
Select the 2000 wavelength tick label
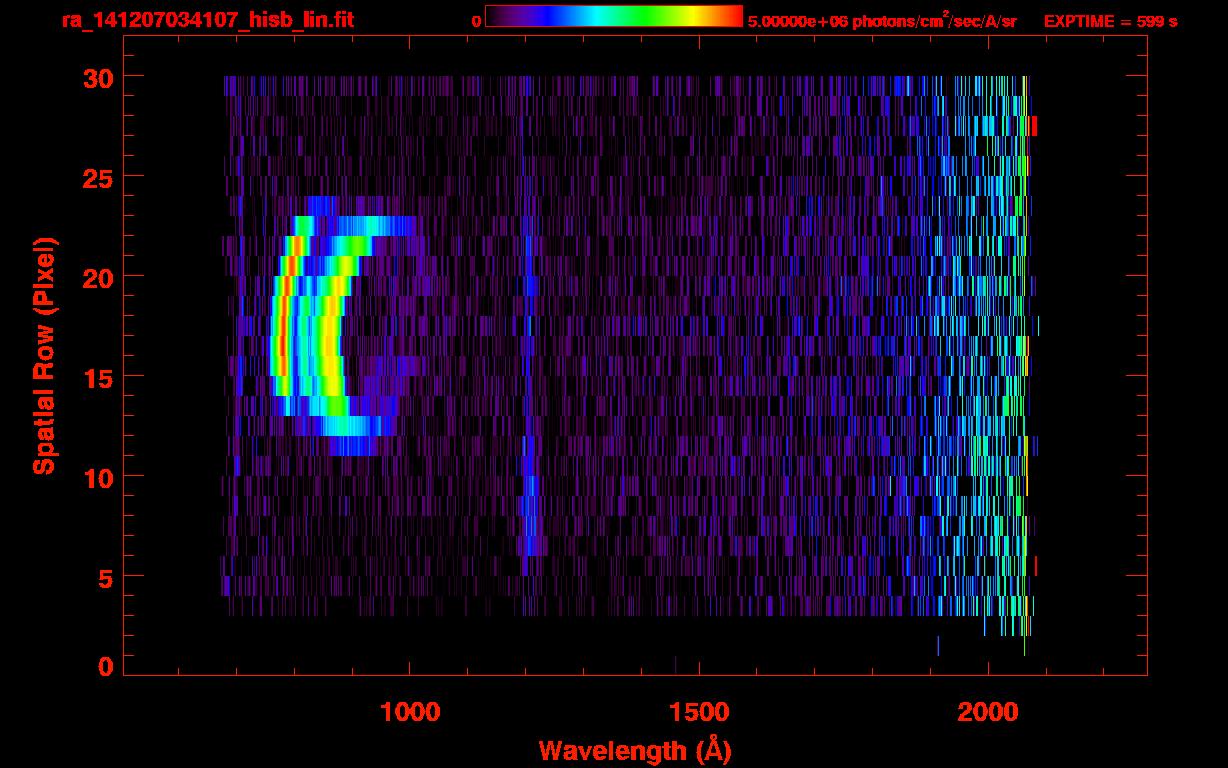pyautogui.click(x=988, y=712)
